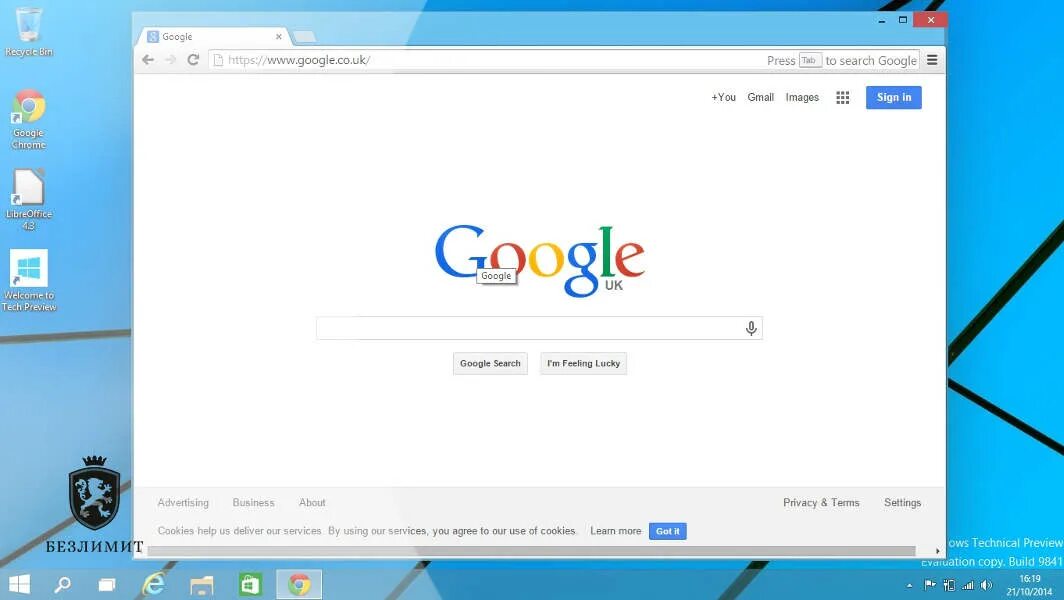Open taskbar Search magnifier
The width and height of the screenshot is (1064, 600).
pos(62,584)
